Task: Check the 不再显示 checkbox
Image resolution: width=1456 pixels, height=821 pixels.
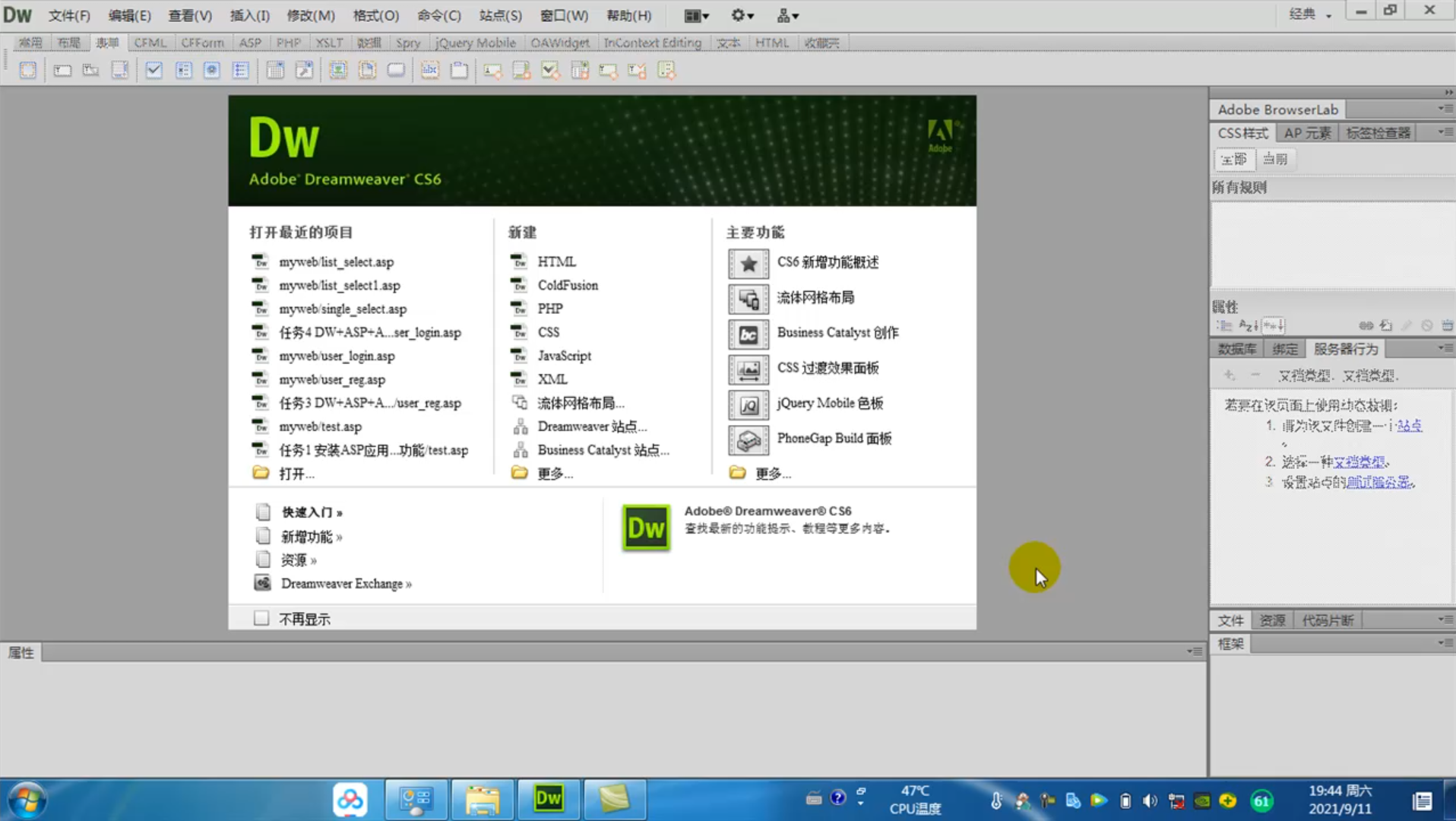Action: [261, 618]
